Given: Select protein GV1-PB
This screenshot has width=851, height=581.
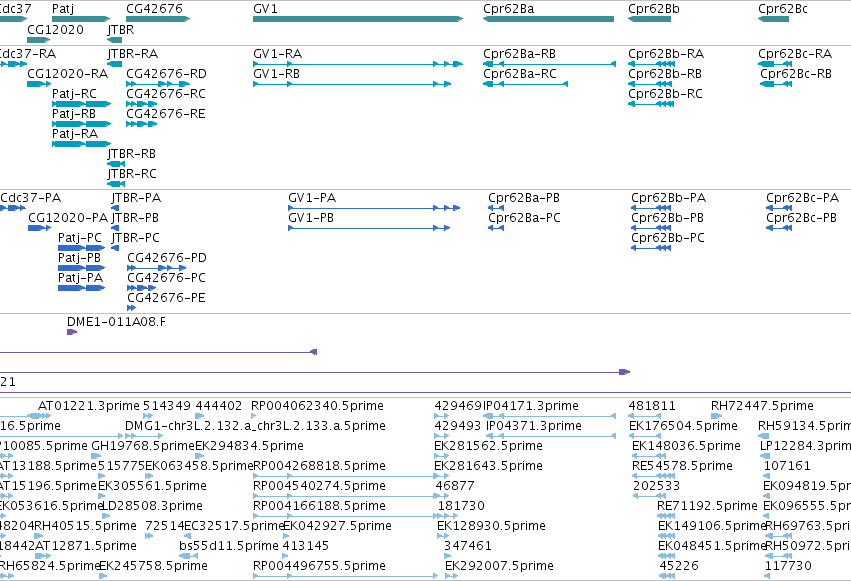Looking at the screenshot, I should point(369,228).
